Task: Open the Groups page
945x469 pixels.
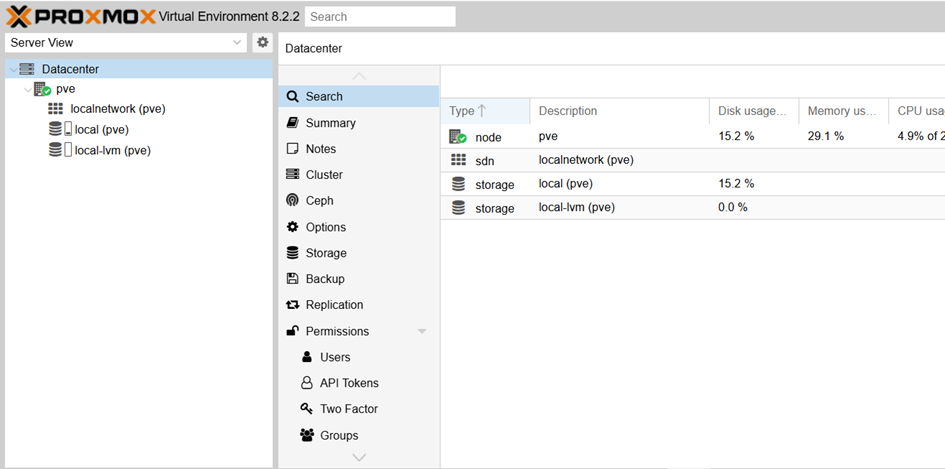Action: click(359, 435)
